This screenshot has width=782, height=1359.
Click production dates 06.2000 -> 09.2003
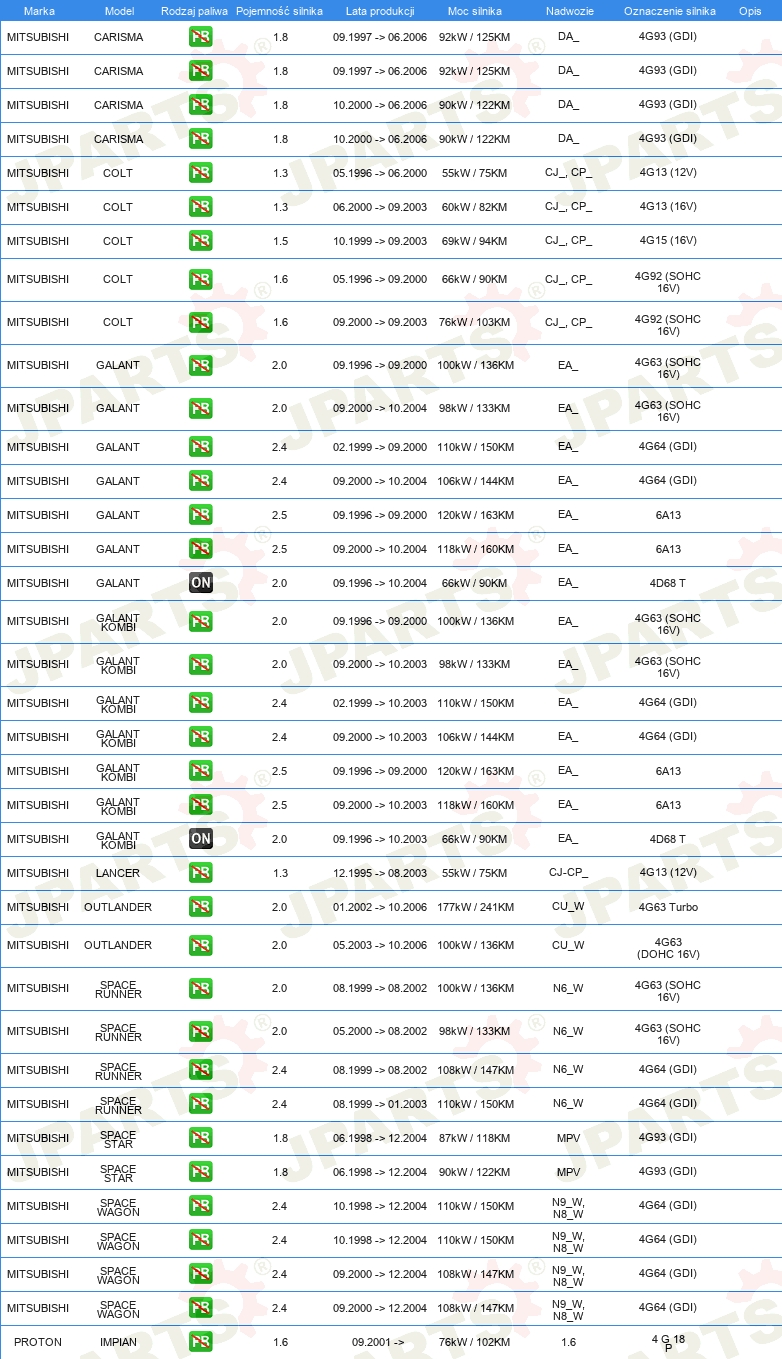coord(380,207)
